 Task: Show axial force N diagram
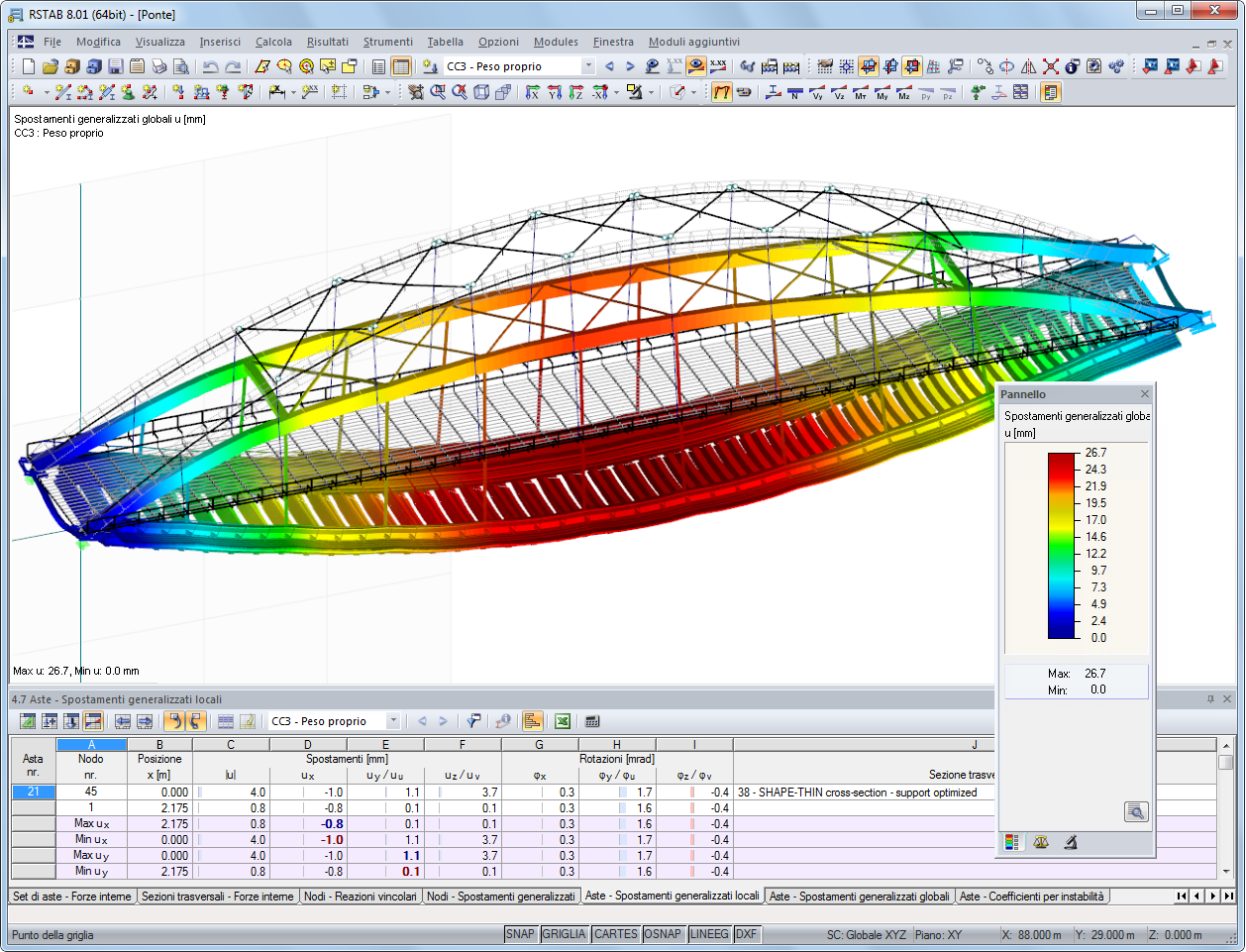[795, 92]
